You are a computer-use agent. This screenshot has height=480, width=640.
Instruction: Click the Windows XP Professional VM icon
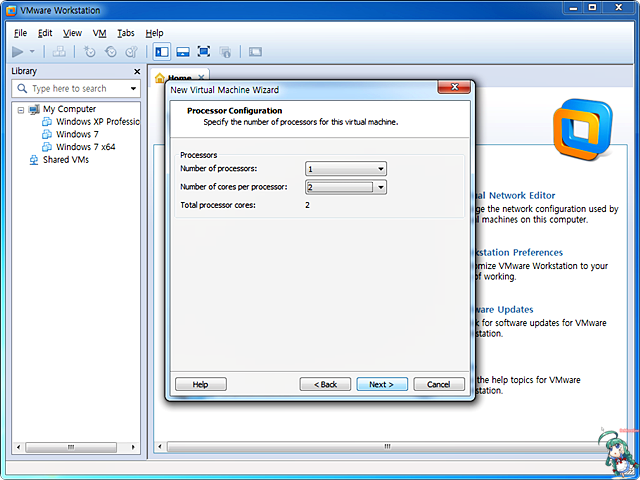pos(47,122)
